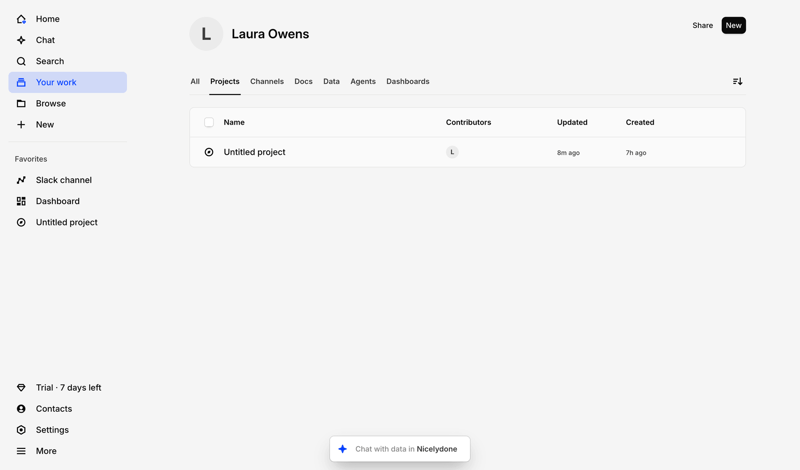800x470 pixels.
Task: Click the sort order icon above table
Action: 737,82
